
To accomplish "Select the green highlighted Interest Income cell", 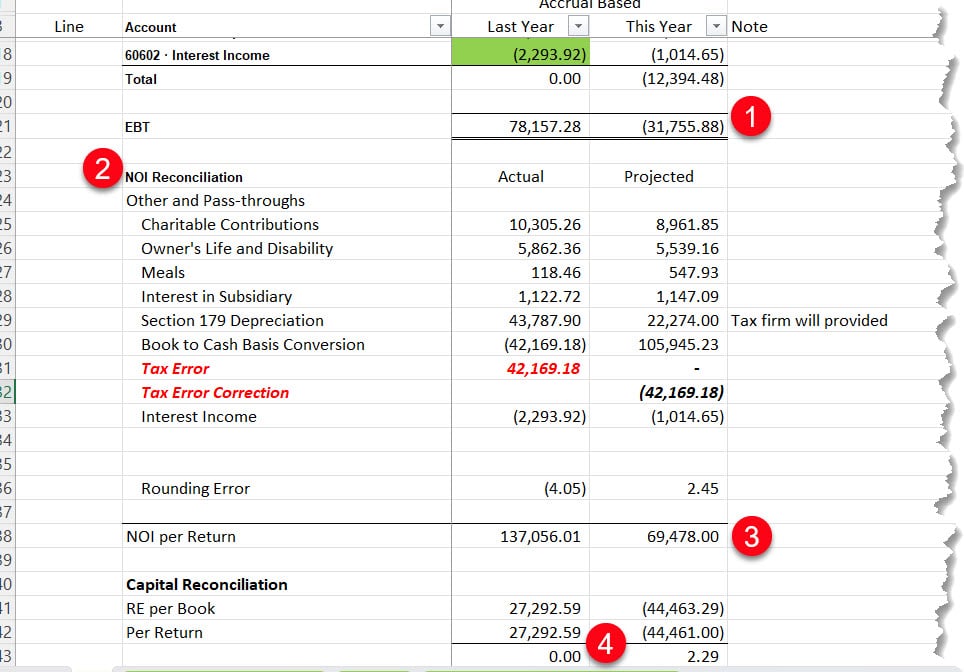I will click(x=520, y=54).
